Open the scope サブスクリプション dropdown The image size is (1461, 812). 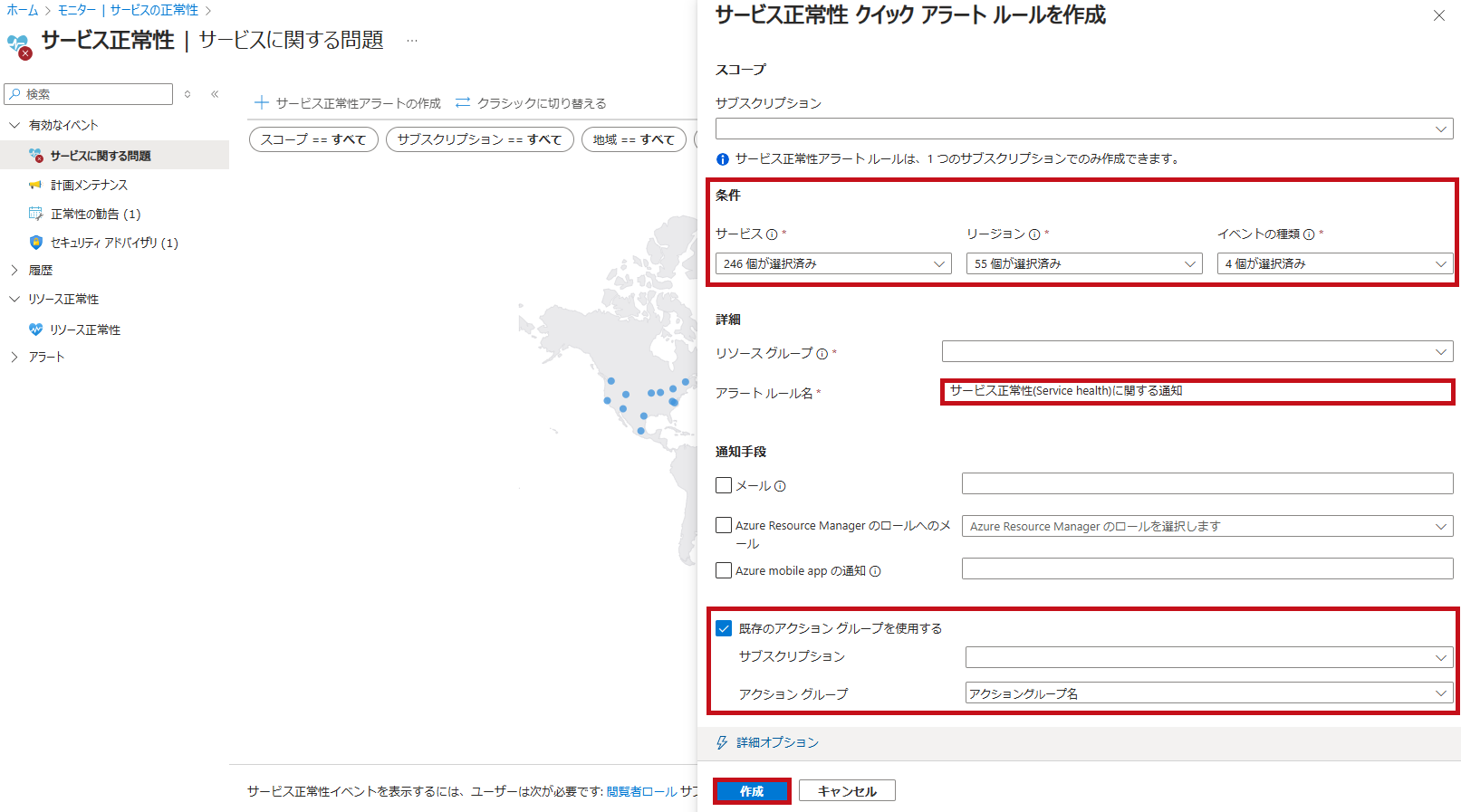(1084, 129)
